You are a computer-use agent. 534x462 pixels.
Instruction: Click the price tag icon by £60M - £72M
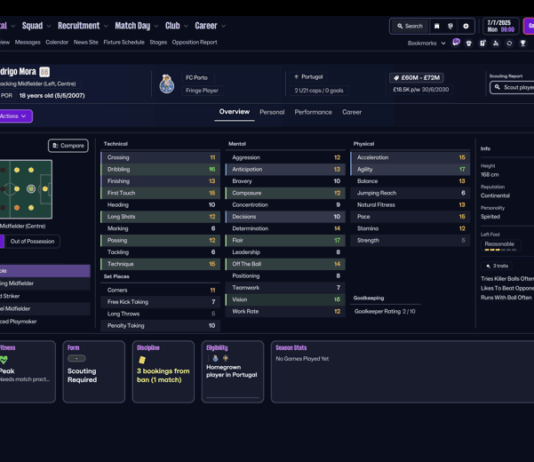coord(396,78)
